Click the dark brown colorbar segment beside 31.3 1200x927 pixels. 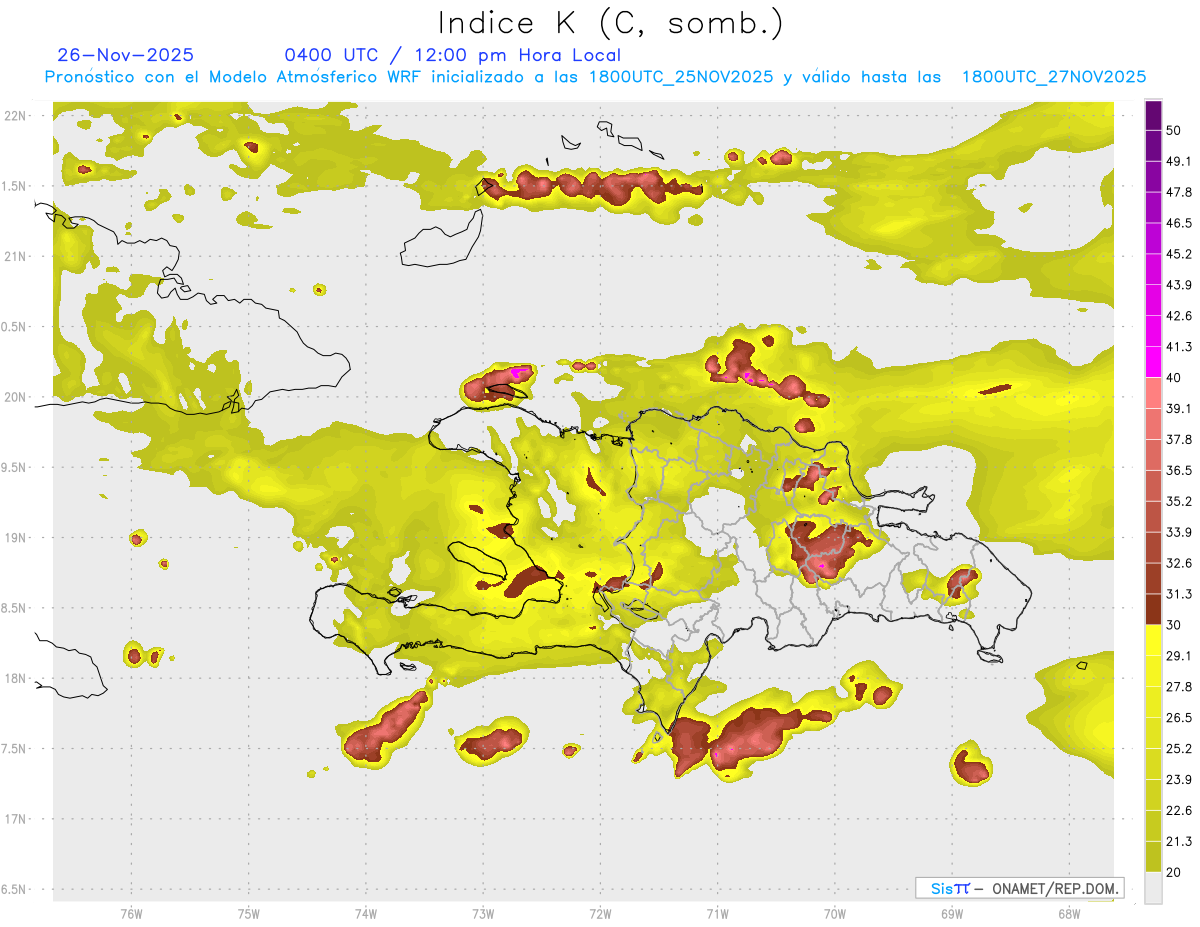1153,609
